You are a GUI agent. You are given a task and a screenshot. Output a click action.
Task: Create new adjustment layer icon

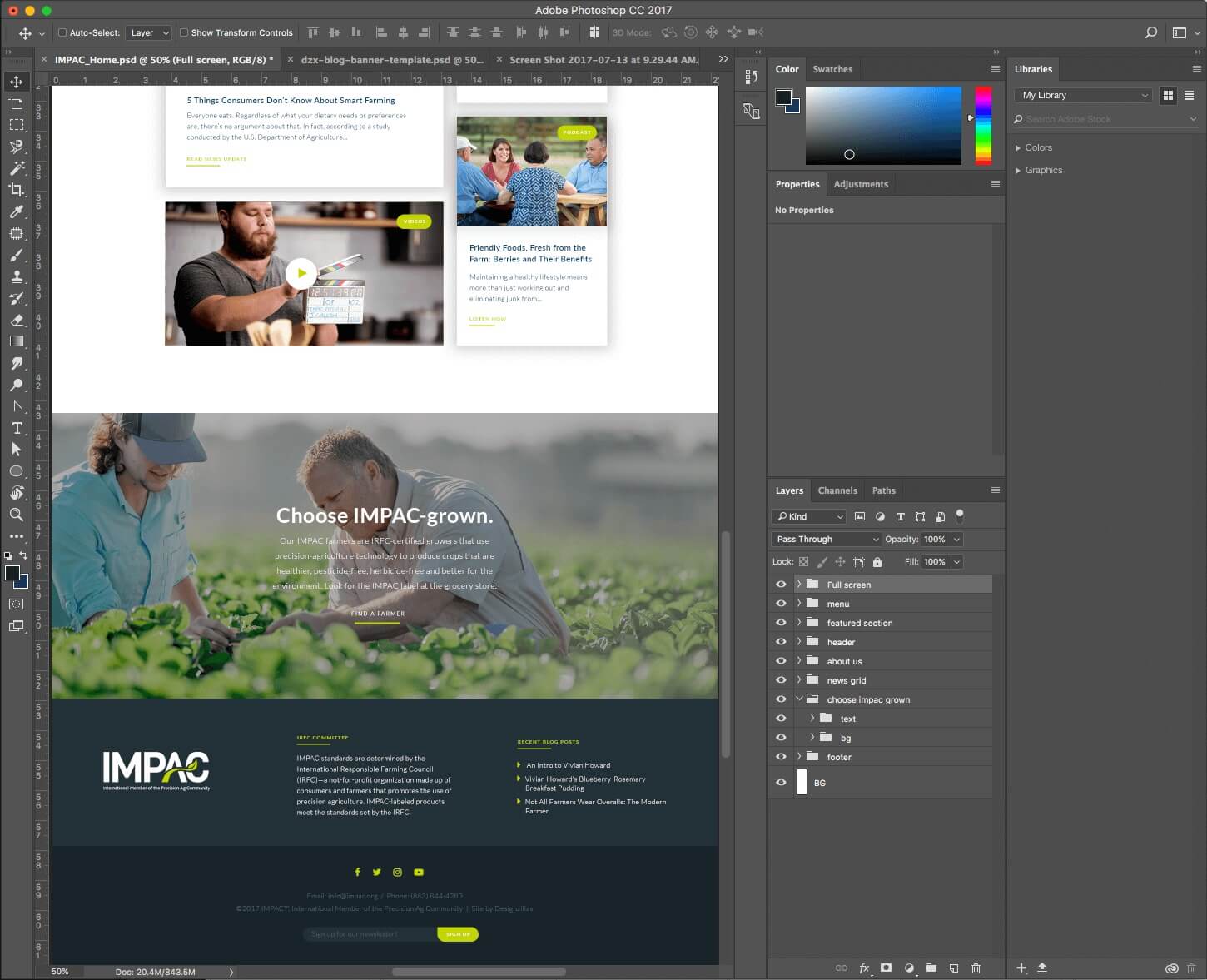[909, 968]
